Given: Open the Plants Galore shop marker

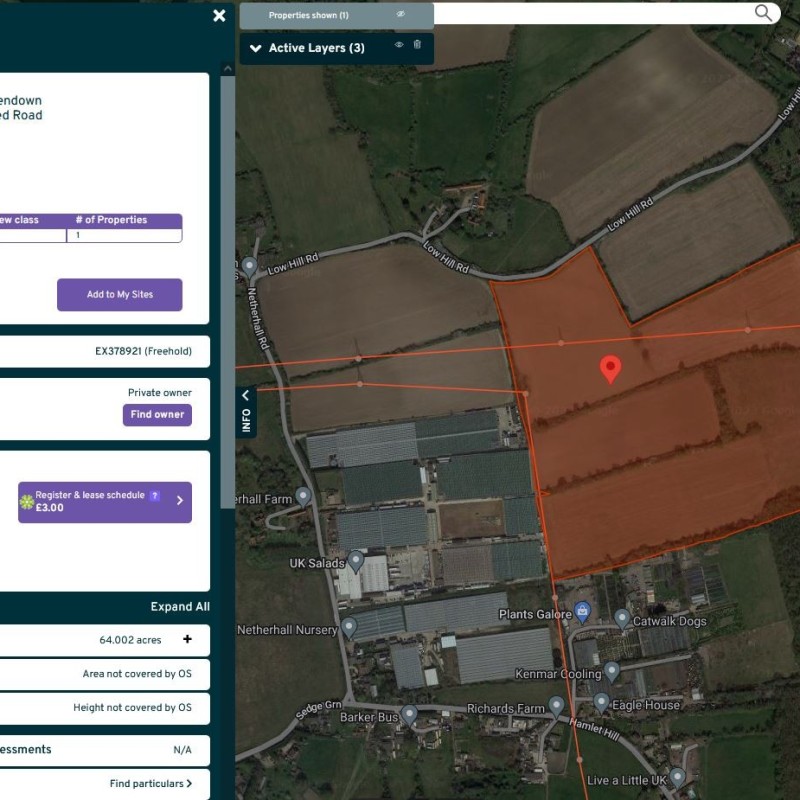Looking at the screenshot, I should (x=582, y=611).
